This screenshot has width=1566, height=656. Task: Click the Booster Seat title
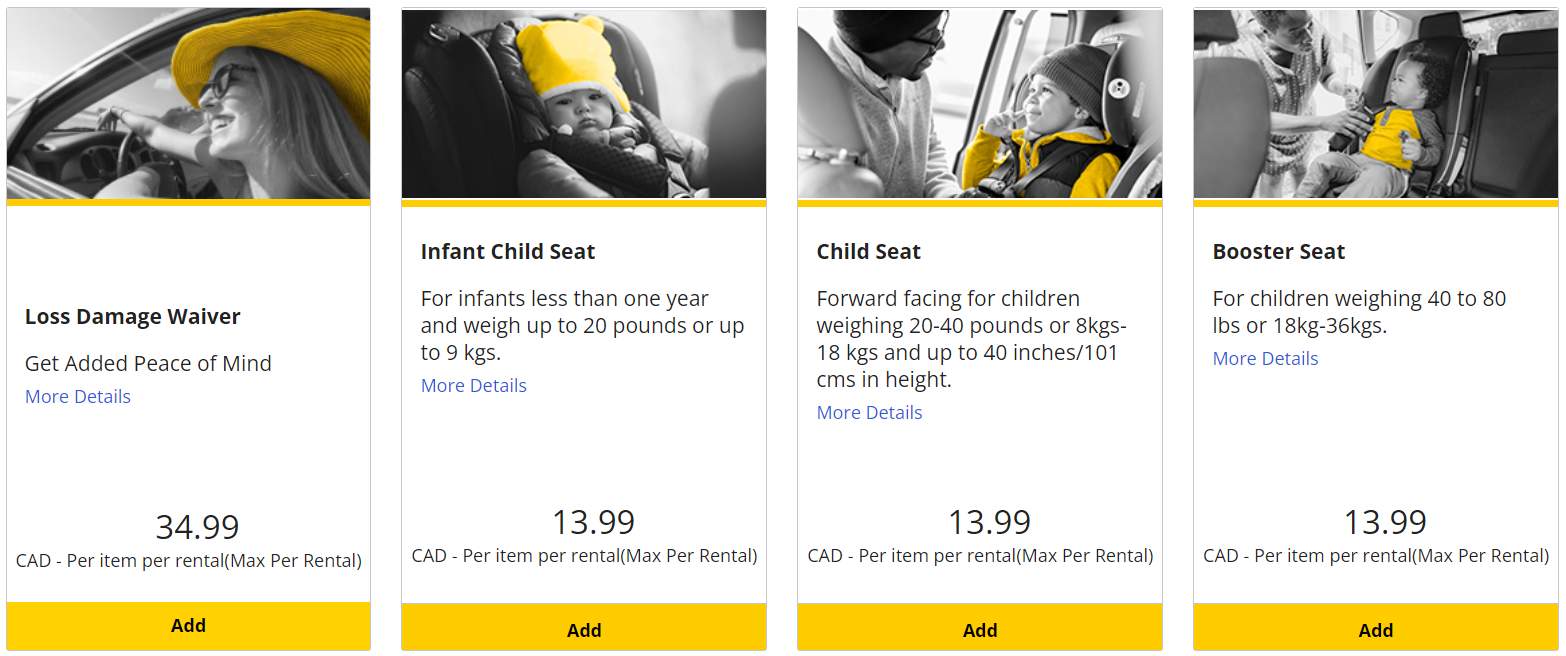[1279, 252]
